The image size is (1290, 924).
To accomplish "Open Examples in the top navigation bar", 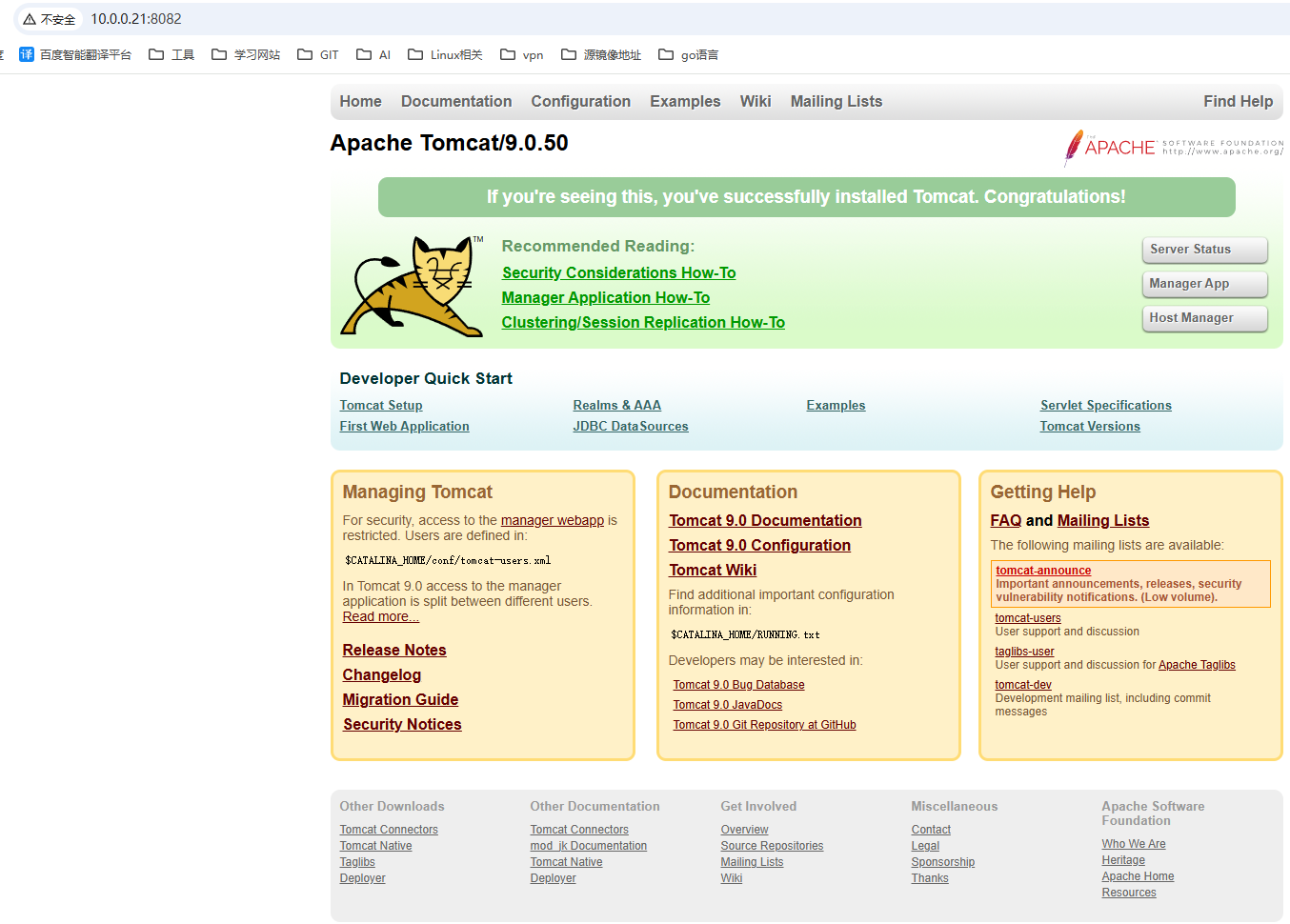I will click(x=685, y=101).
